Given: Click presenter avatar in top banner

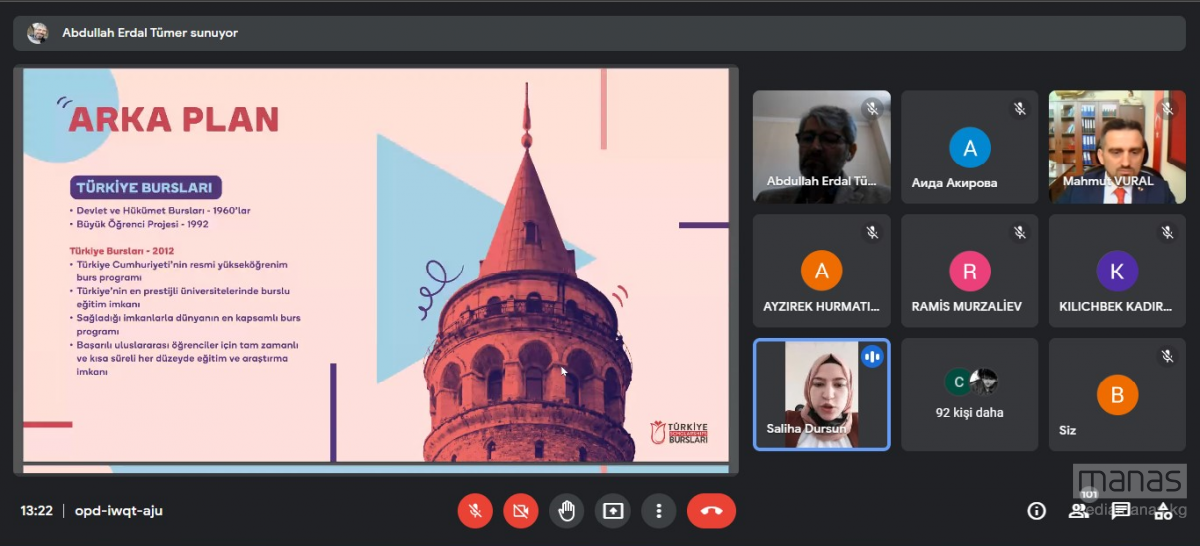Looking at the screenshot, I should [38, 33].
